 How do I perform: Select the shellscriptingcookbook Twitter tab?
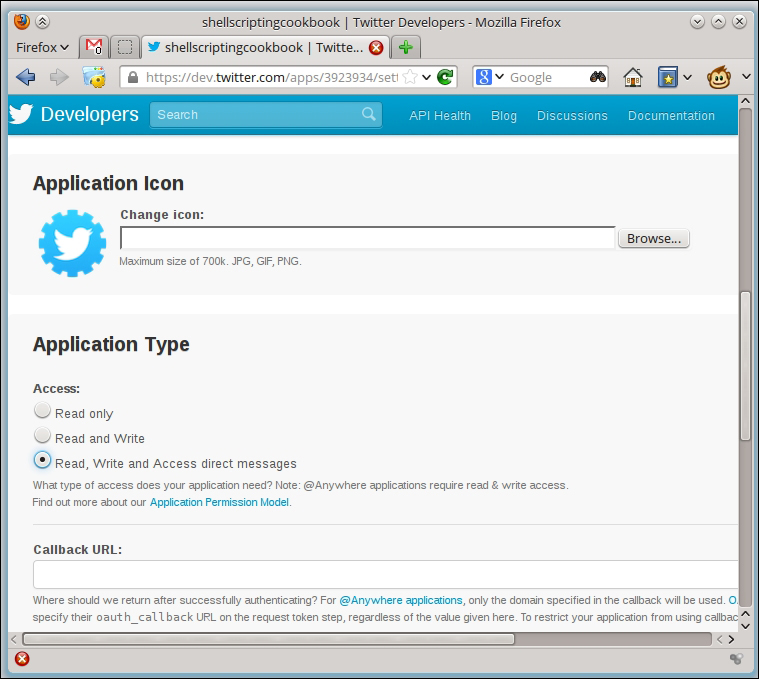pyautogui.click(x=265, y=47)
